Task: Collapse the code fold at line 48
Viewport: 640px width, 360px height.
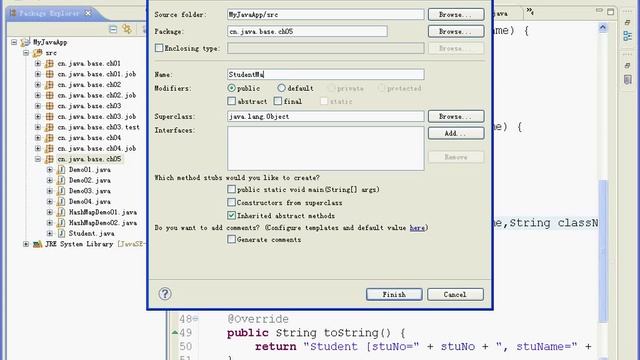Action: pyautogui.click(x=196, y=318)
